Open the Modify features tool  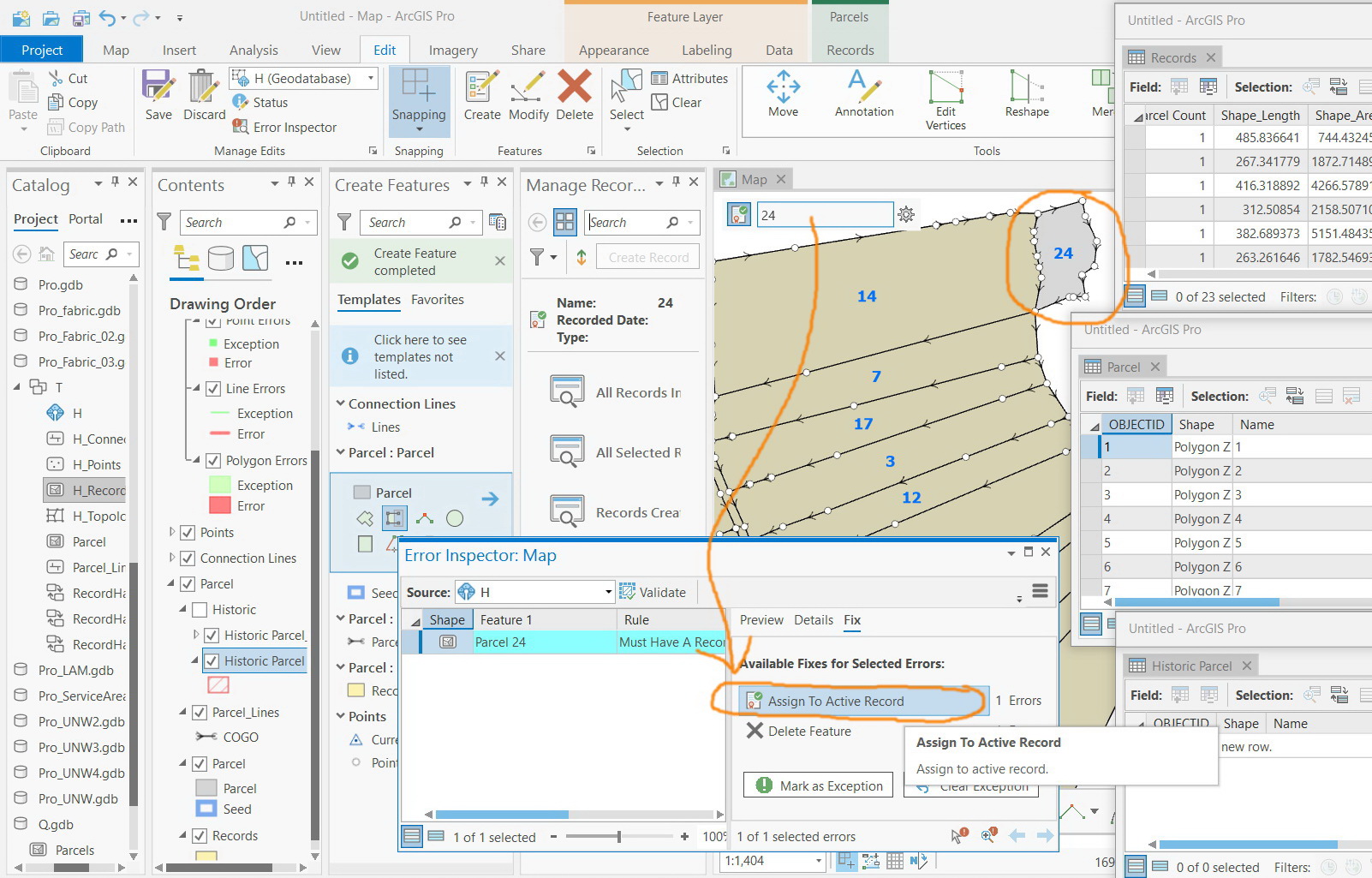click(528, 95)
